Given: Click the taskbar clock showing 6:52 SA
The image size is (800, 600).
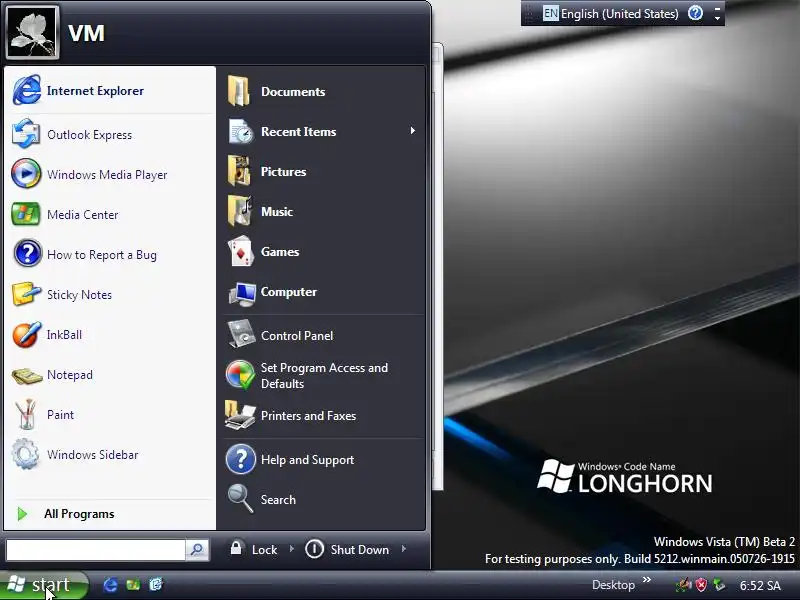Looking at the screenshot, I should pos(760,585).
